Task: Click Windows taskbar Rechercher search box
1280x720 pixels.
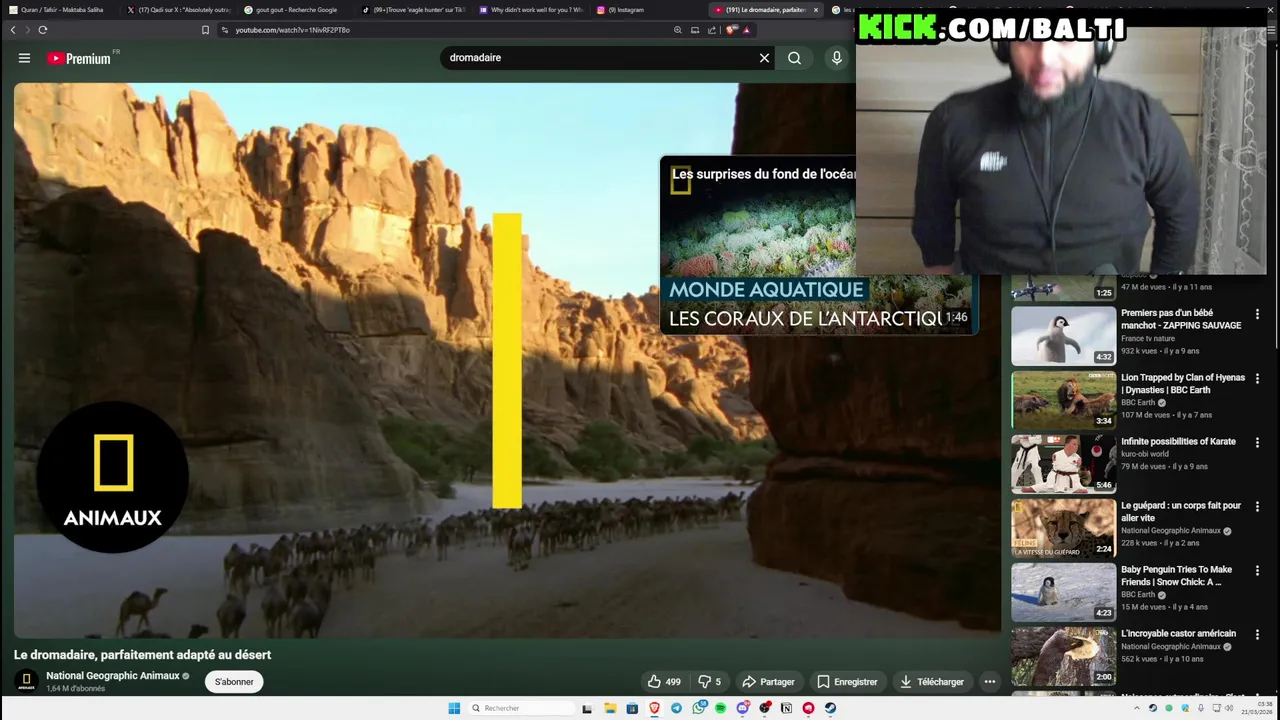Action: point(520,708)
